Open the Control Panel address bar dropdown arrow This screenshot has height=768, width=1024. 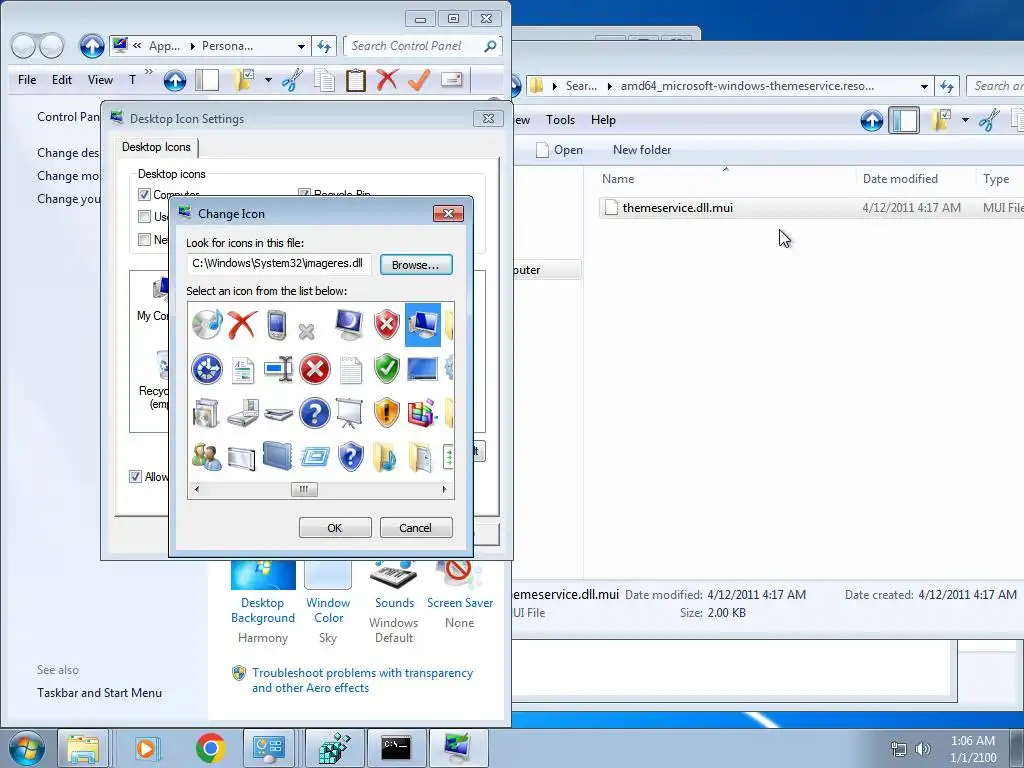point(301,46)
